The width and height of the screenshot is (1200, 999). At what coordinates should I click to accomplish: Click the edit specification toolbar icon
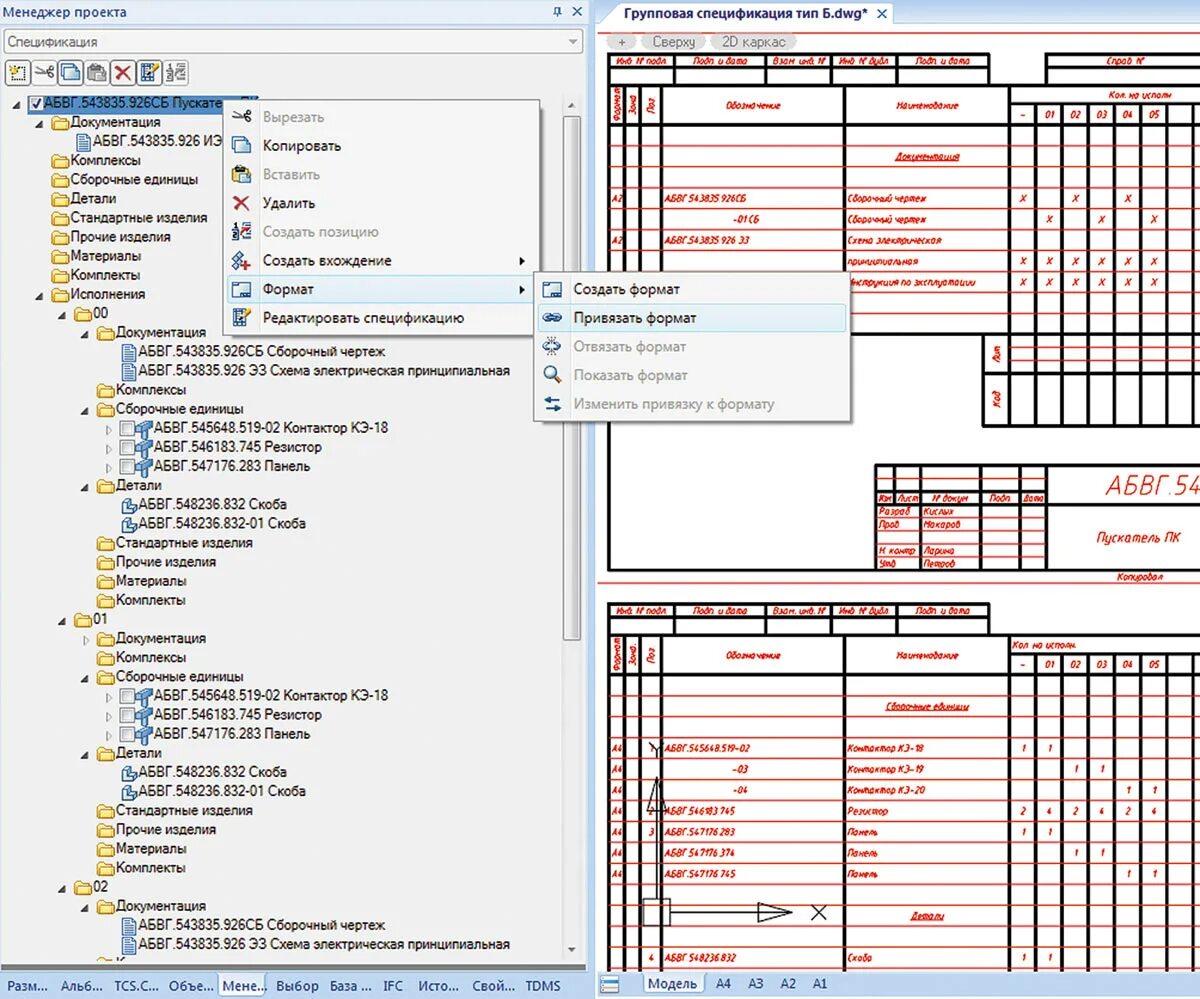[x=150, y=72]
